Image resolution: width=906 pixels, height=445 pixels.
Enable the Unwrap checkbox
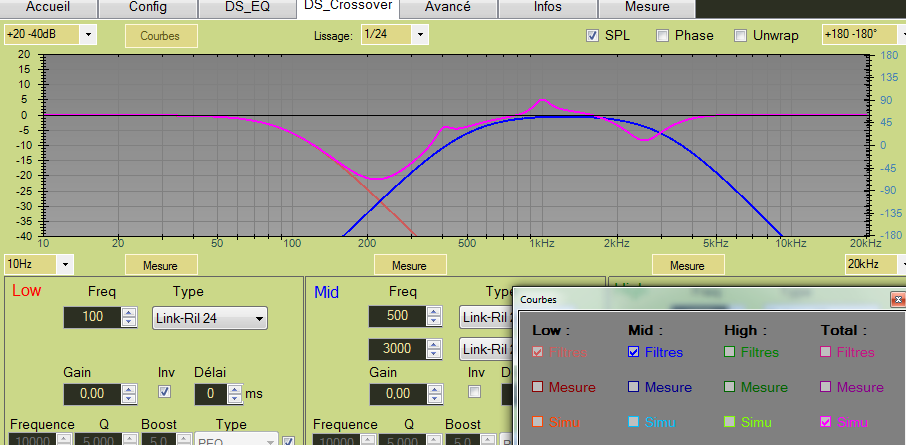coord(741,36)
